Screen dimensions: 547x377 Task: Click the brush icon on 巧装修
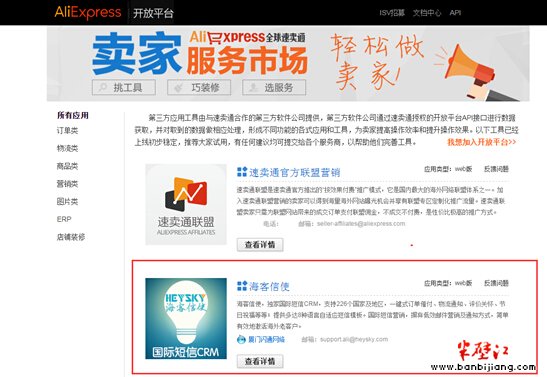point(179,87)
